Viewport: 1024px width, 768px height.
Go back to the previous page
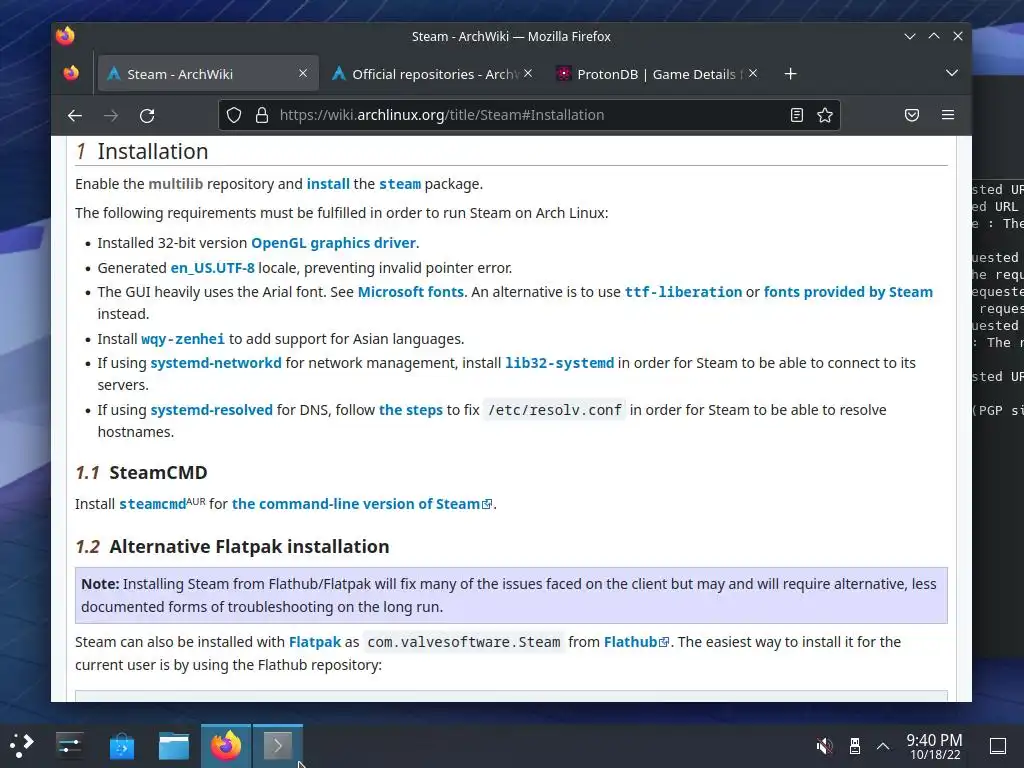click(x=74, y=116)
